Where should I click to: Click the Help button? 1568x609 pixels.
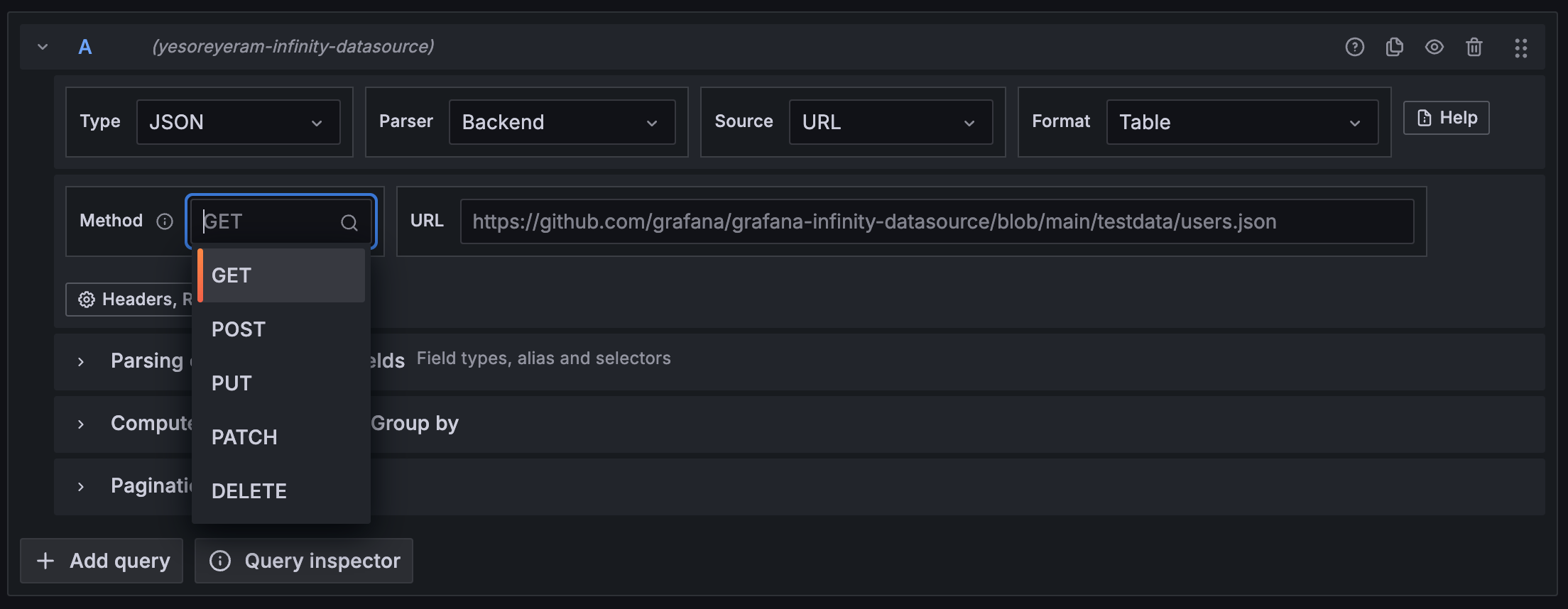1446,118
